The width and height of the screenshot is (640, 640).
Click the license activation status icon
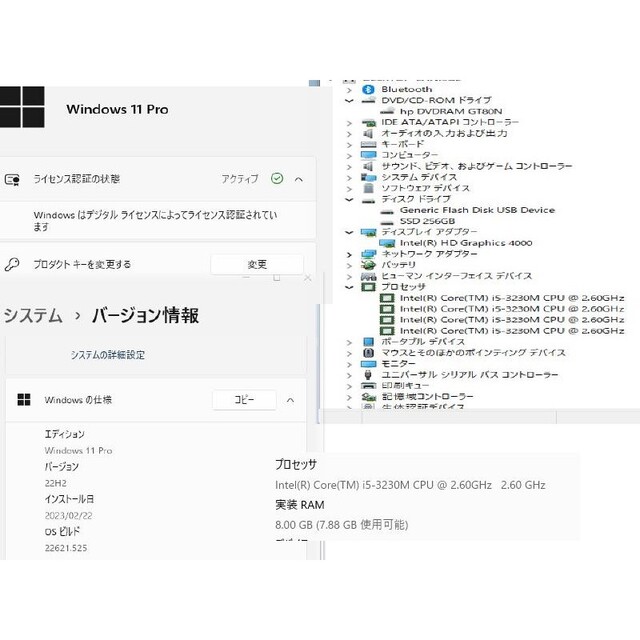pyautogui.click(x=12, y=179)
